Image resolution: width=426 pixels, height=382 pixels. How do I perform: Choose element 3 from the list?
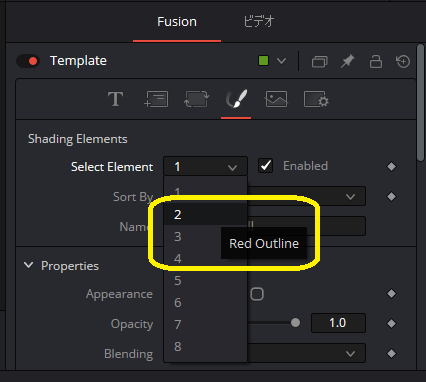point(205,236)
